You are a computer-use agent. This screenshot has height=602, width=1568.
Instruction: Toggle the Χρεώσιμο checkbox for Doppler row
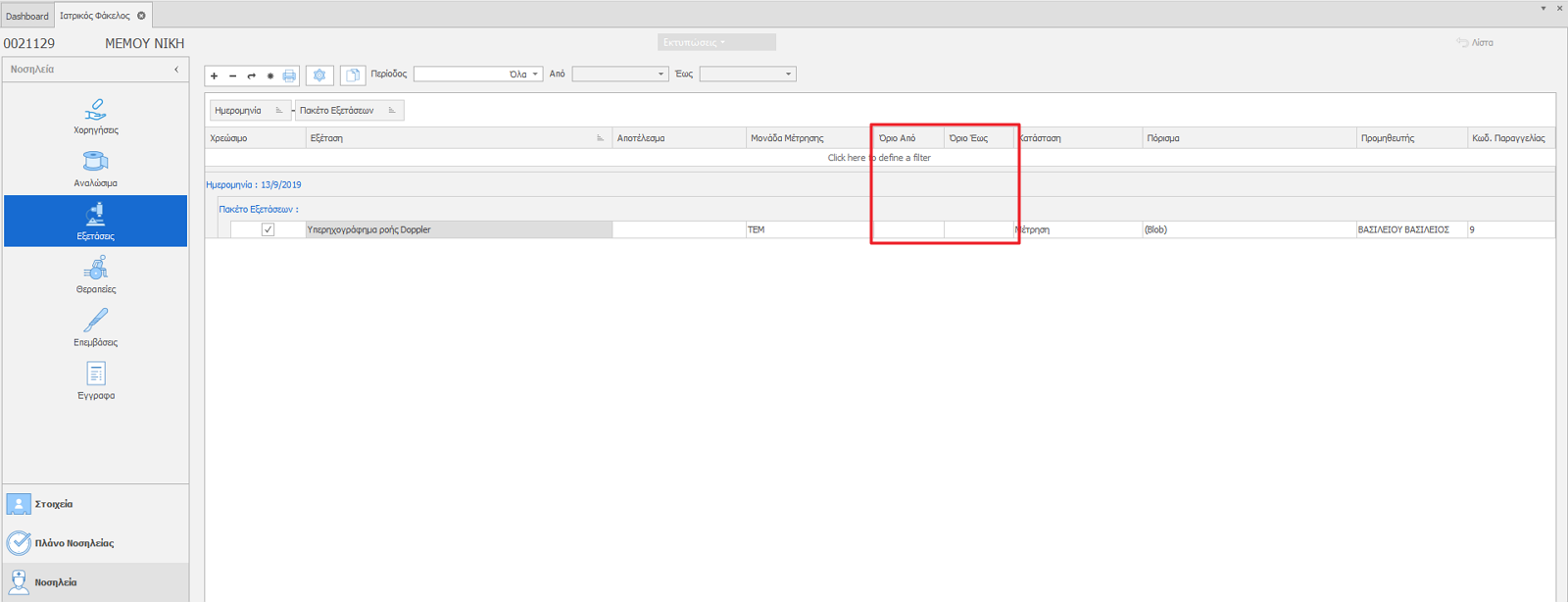pos(268,229)
